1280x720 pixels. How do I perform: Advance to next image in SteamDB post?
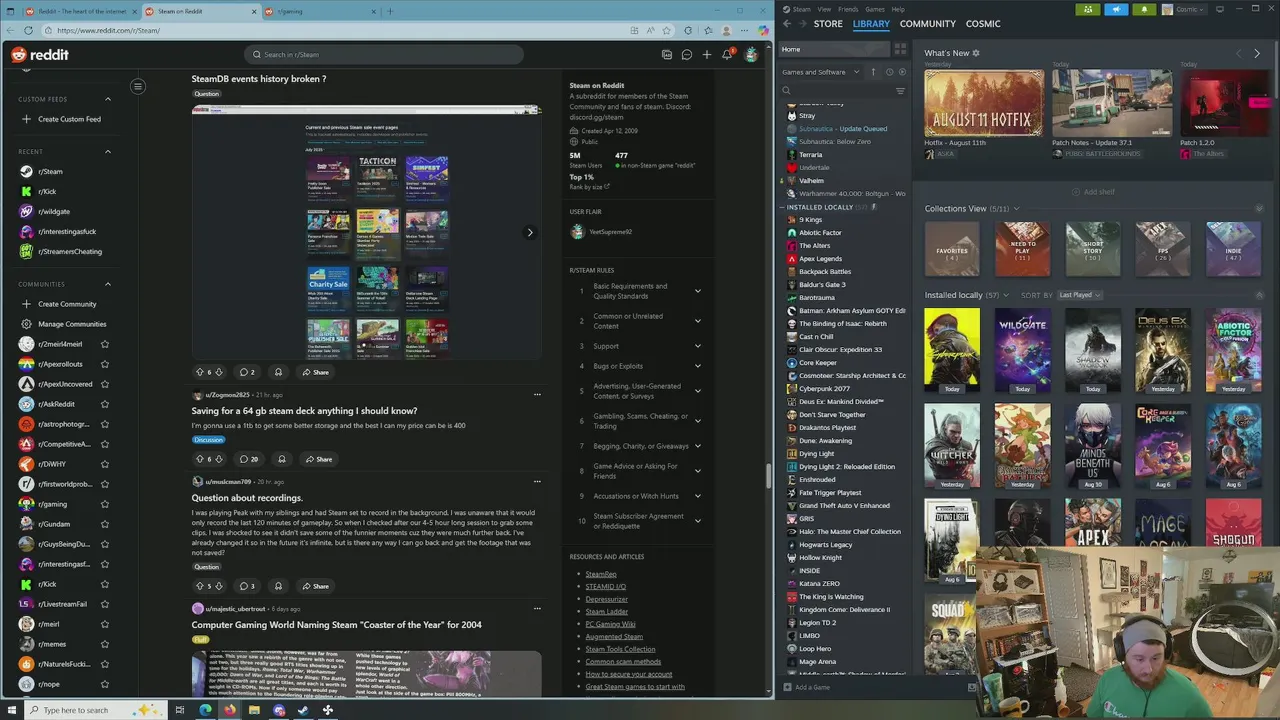(530, 232)
